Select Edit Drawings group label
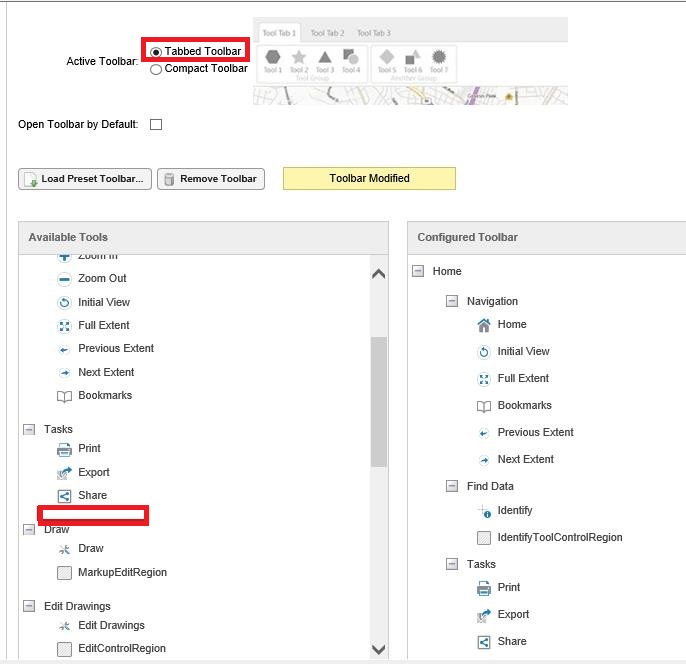Viewport: 686px width, 664px height. point(77,607)
